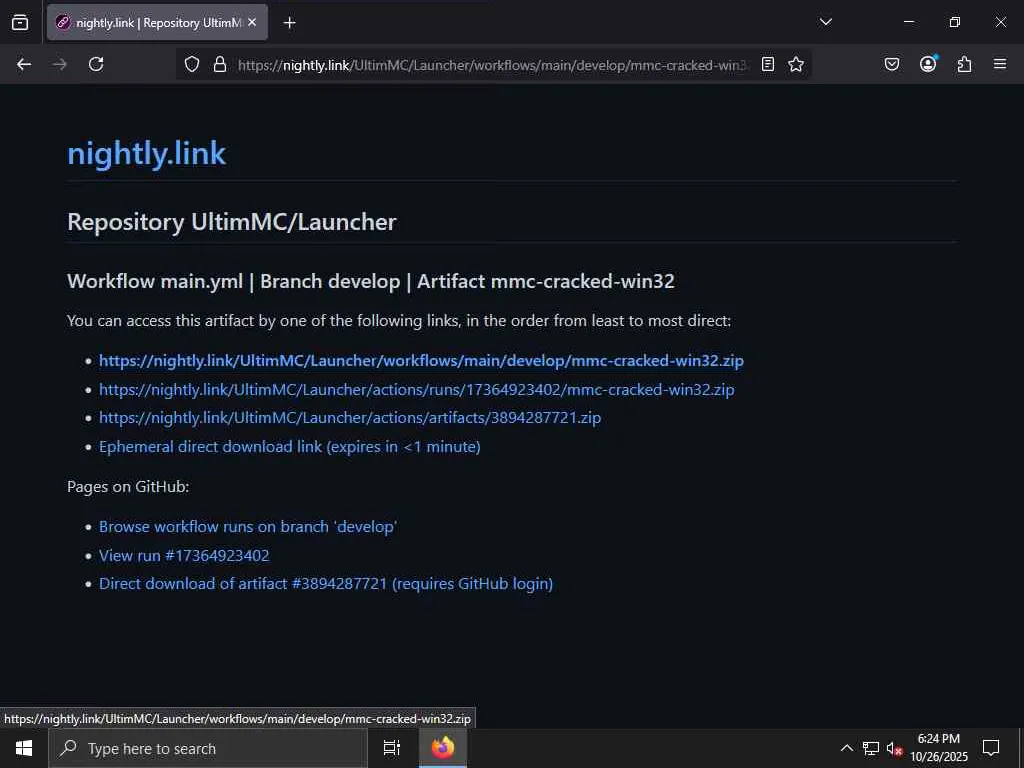This screenshot has height=768, width=1024.
Task: Open the Windows Start menu
Action: click(x=24, y=748)
